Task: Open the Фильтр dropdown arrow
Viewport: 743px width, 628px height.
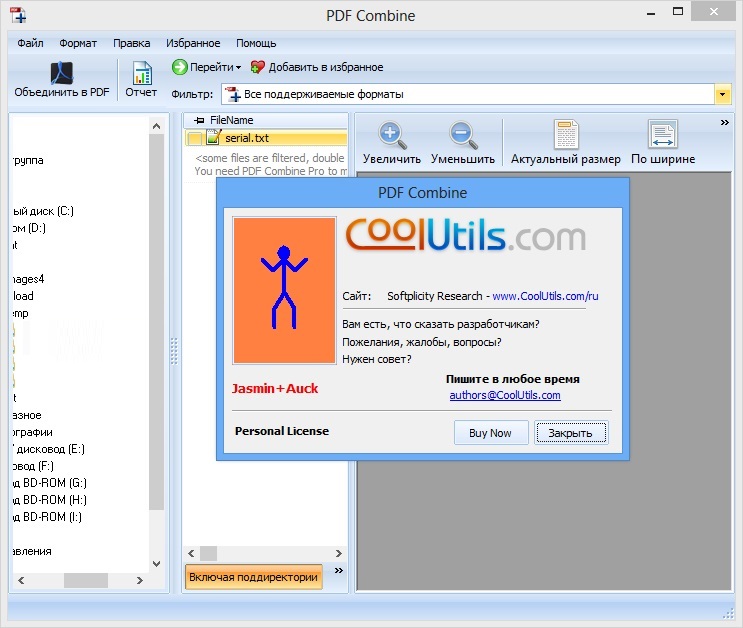Action: 722,94
